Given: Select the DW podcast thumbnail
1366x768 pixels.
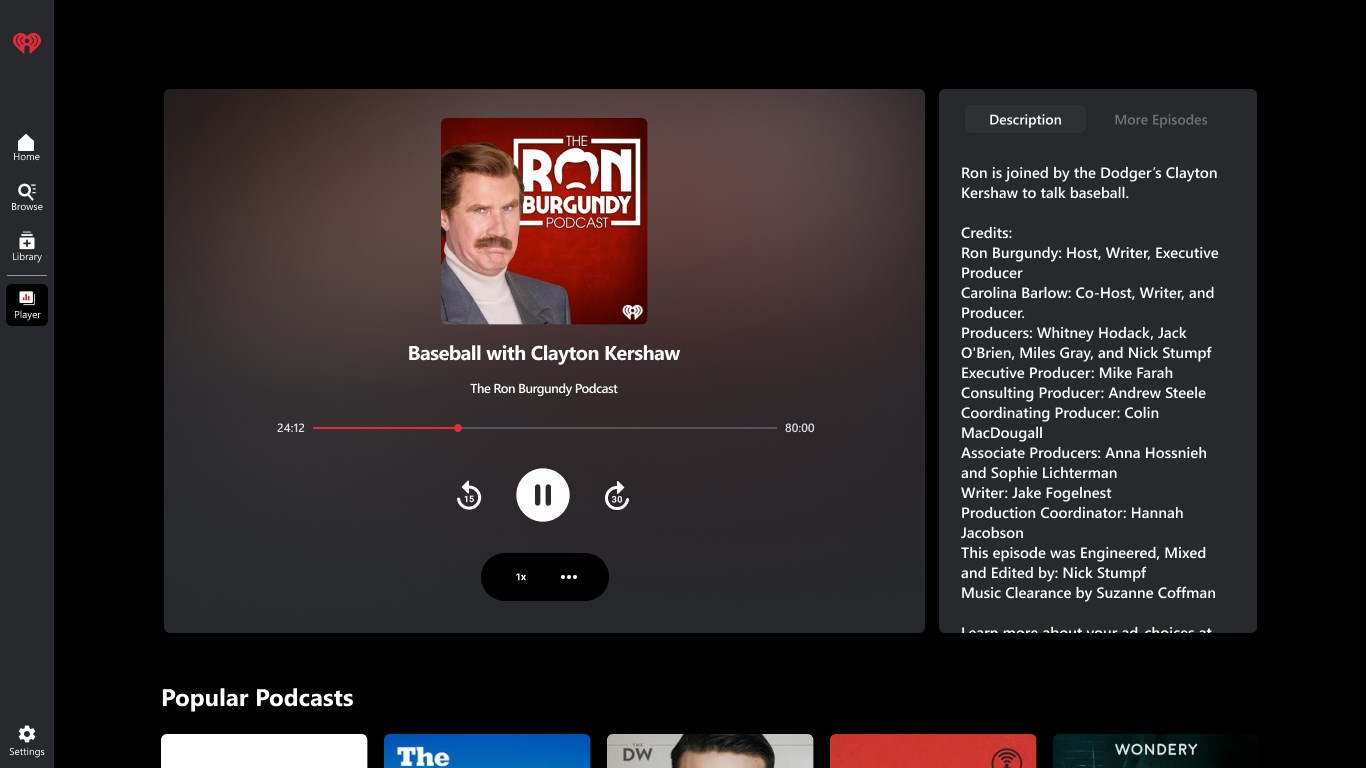Looking at the screenshot, I should pyautogui.click(x=710, y=751).
